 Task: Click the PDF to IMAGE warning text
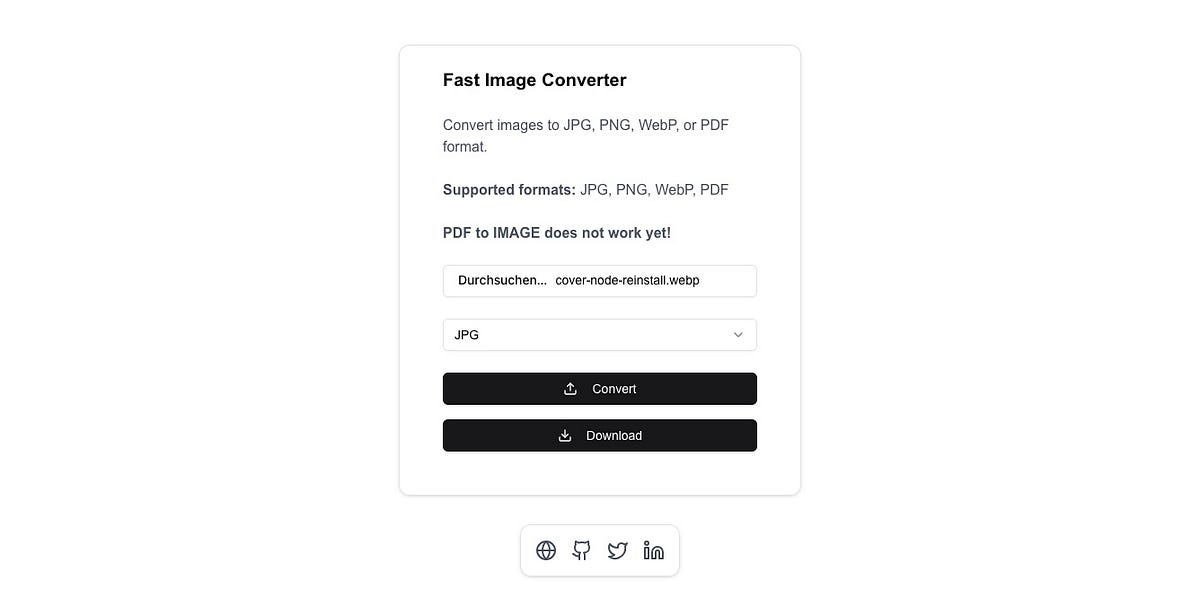click(x=556, y=232)
